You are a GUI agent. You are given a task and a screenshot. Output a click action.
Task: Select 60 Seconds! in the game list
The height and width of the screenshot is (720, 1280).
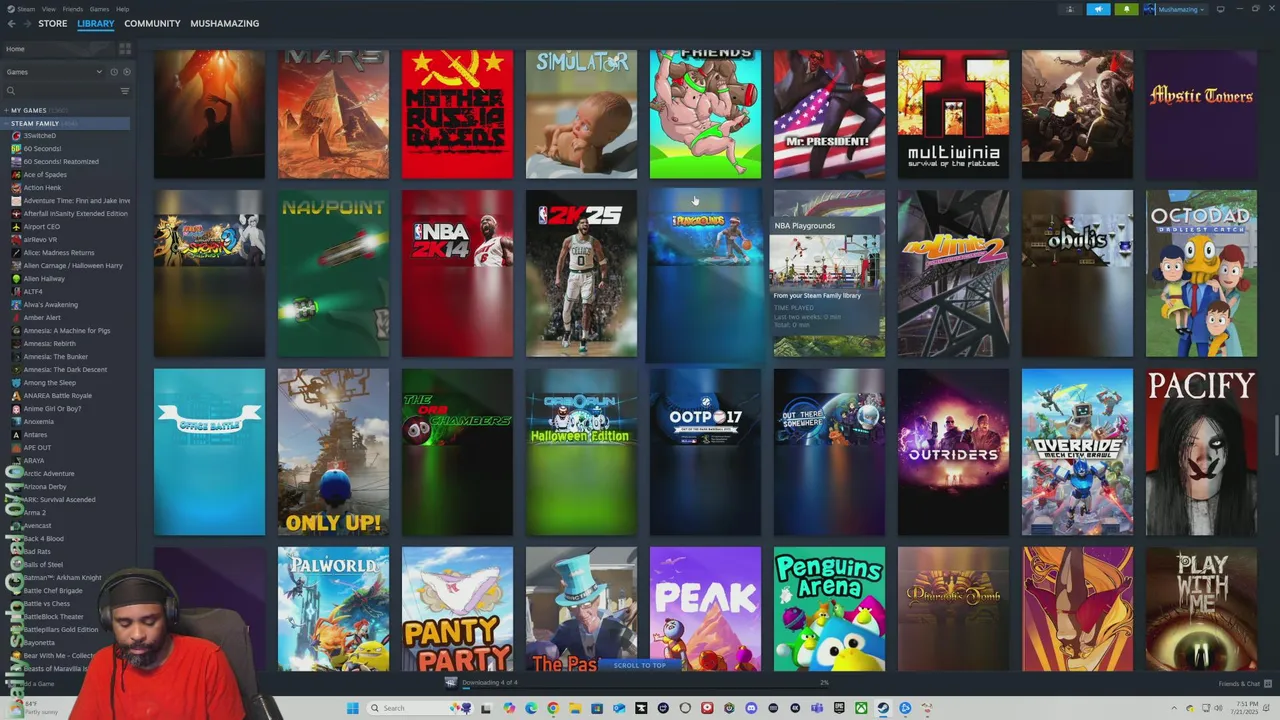point(42,148)
